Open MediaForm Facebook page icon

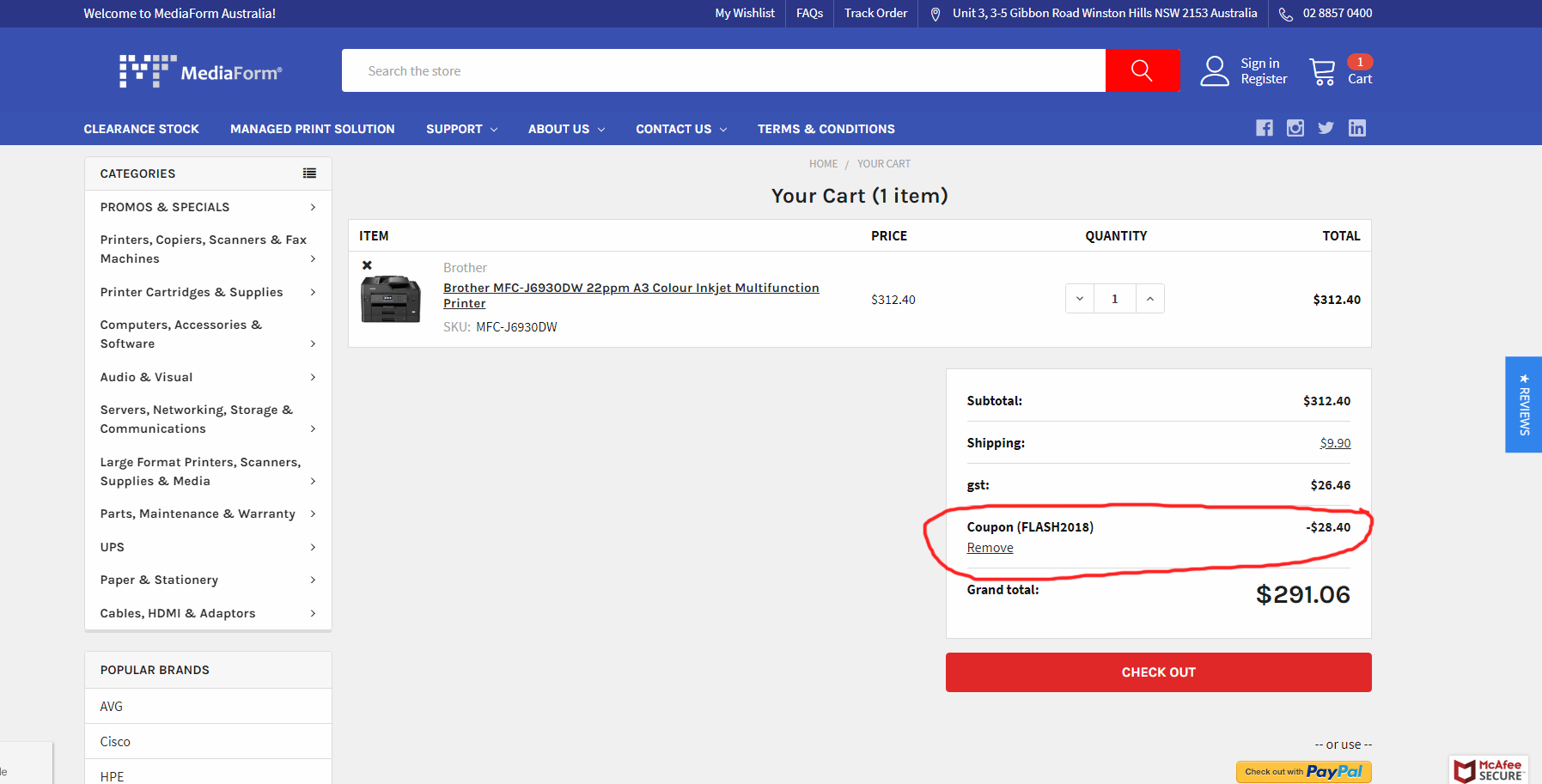click(x=1265, y=128)
